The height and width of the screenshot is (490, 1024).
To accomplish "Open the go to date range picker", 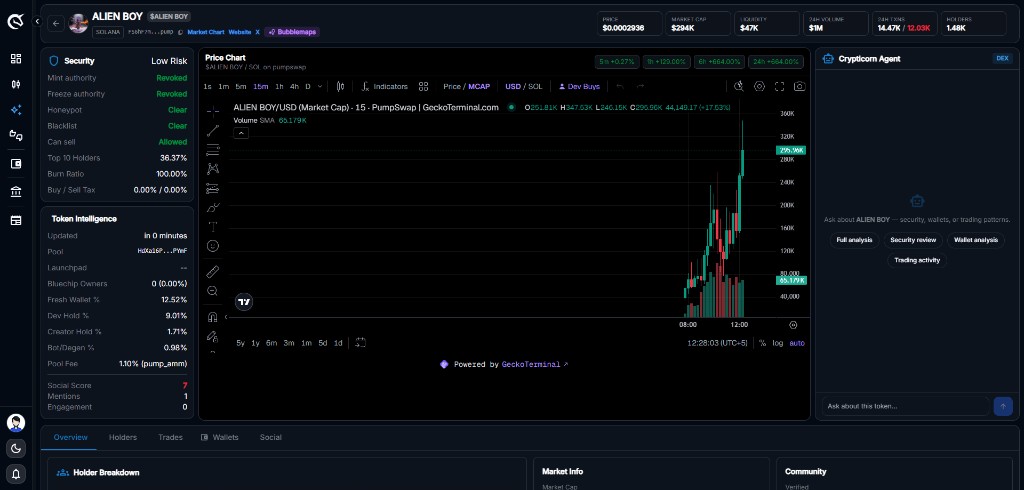I will click(360, 343).
